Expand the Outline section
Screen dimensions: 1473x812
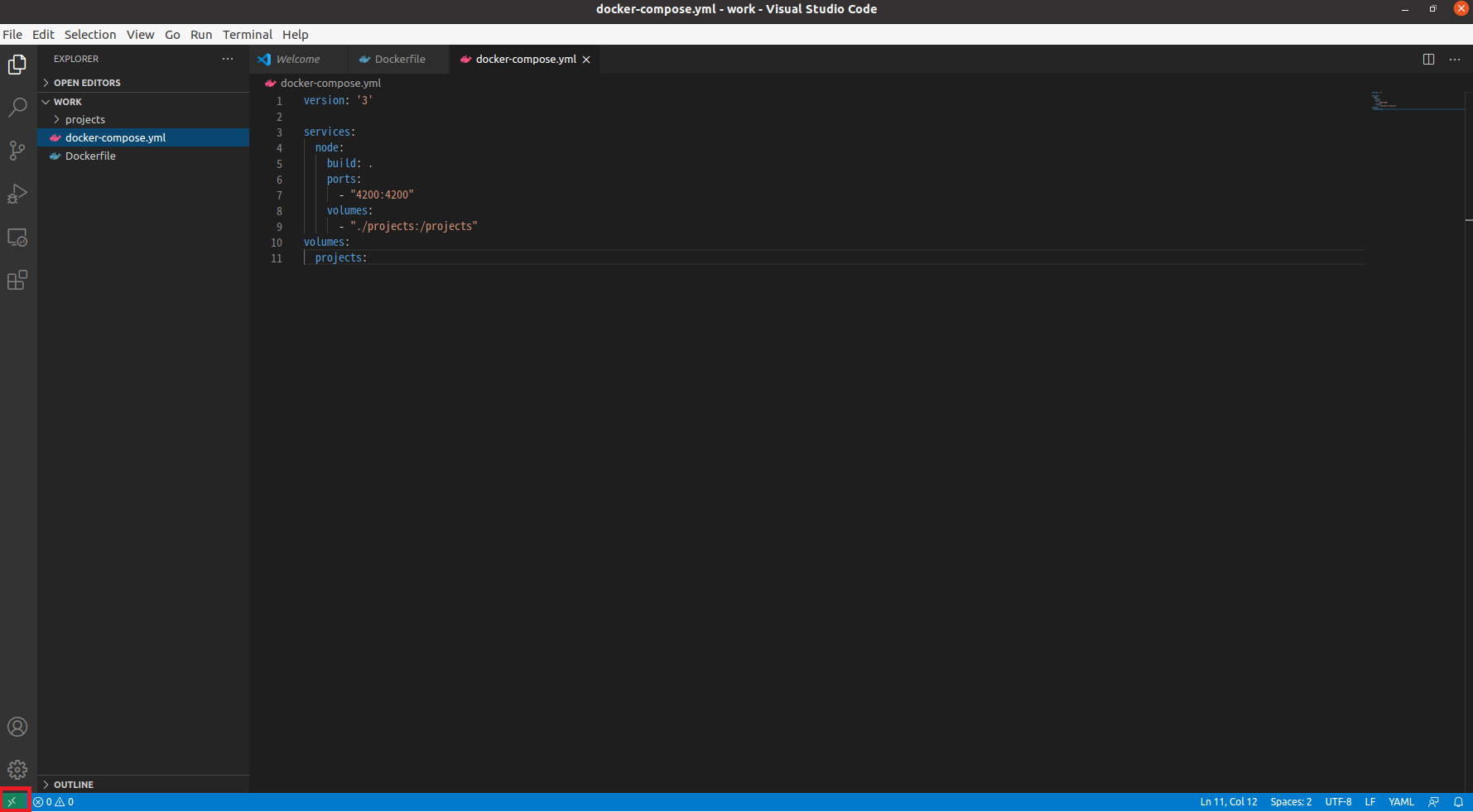point(143,785)
